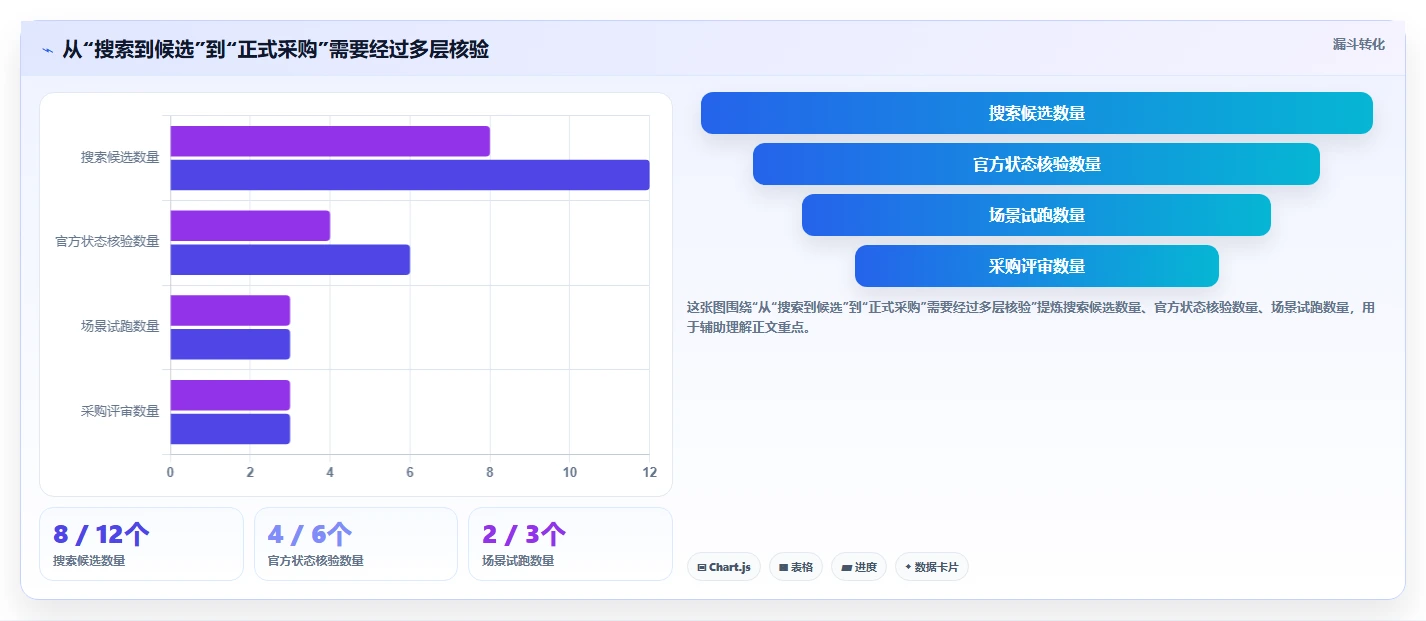Click the x-axis tick label 6
Viewport: 1426px width, 621px height.
tap(410, 472)
